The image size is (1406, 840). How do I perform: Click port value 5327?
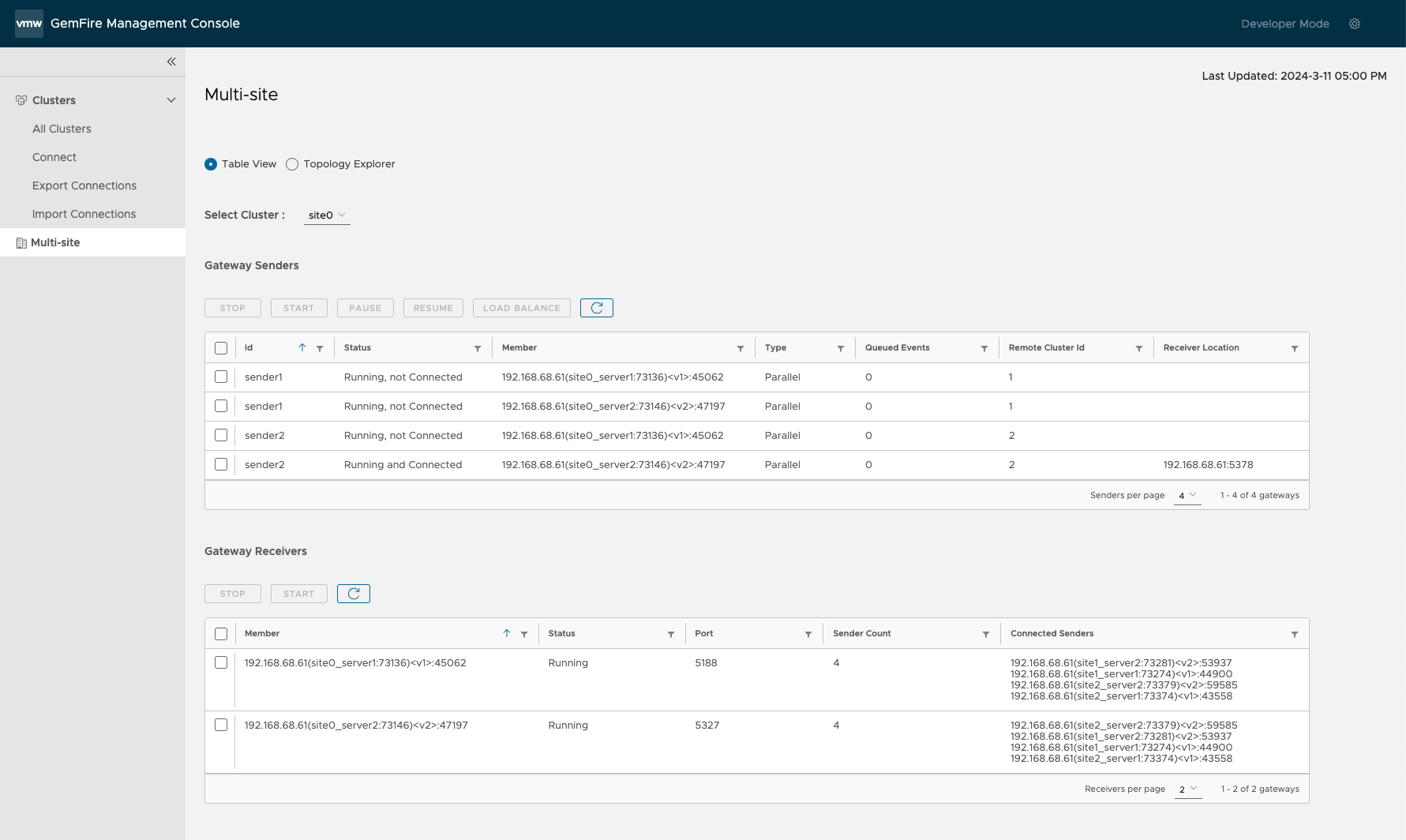click(707, 725)
